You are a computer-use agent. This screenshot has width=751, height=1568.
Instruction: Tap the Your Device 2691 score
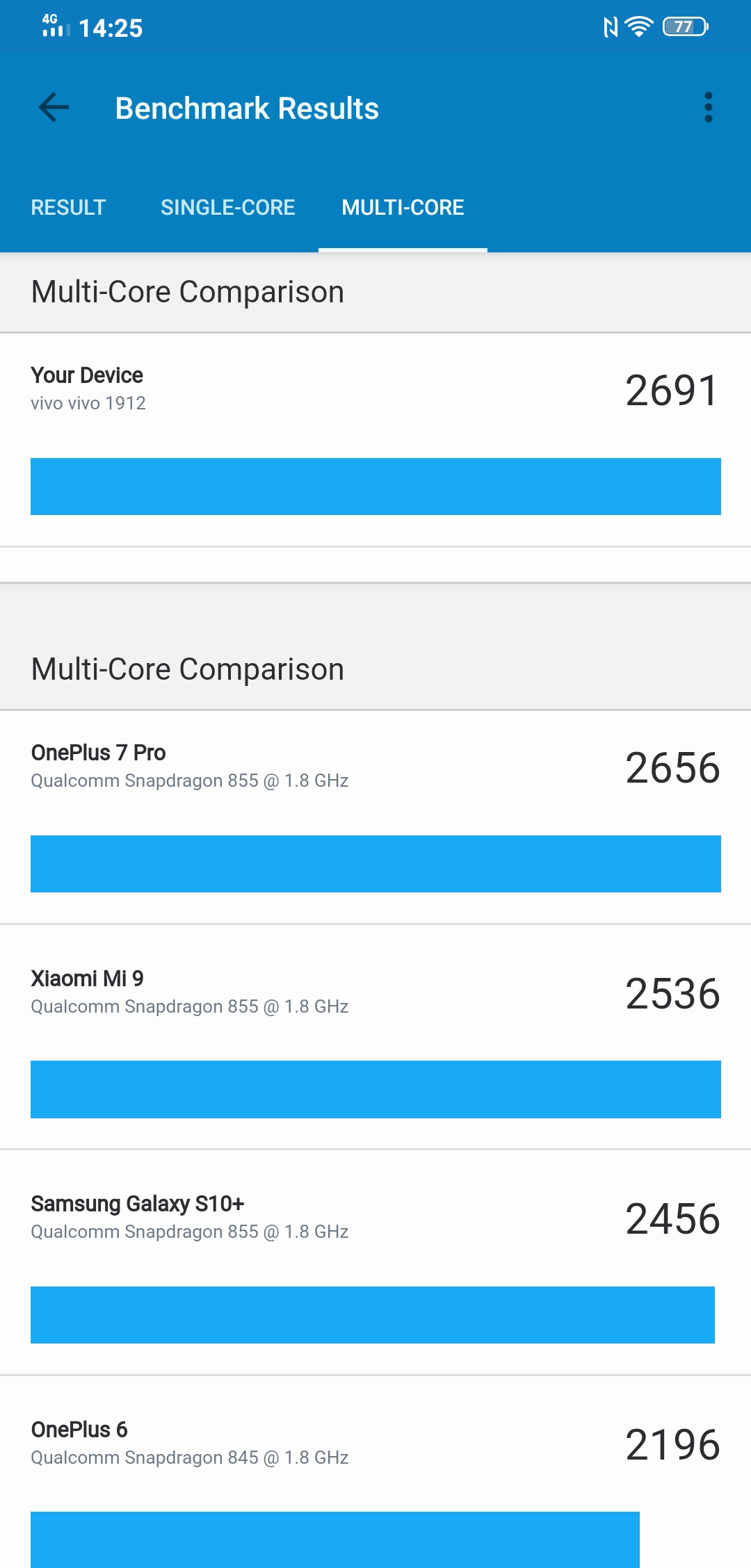point(671,390)
